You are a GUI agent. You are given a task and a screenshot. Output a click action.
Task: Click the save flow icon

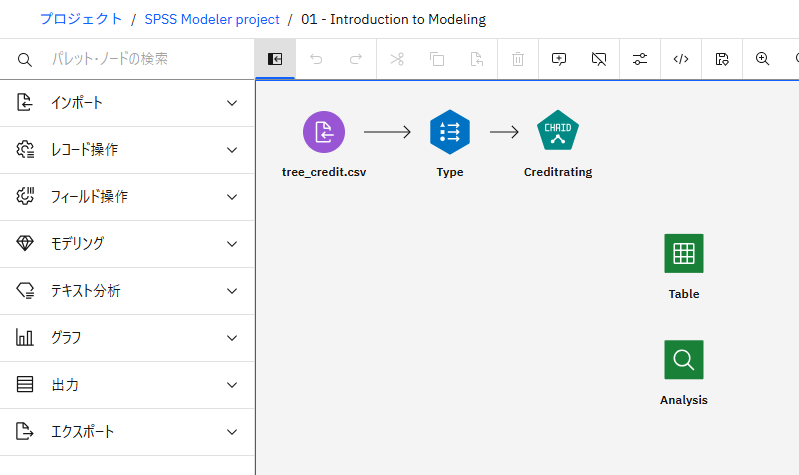pos(722,59)
